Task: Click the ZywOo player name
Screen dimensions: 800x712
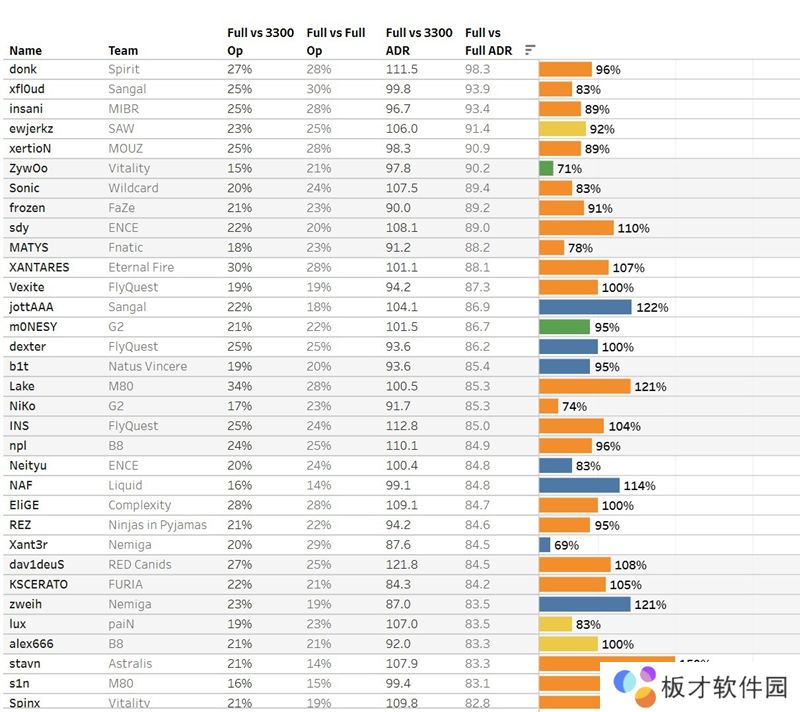Action: (x=28, y=169)
